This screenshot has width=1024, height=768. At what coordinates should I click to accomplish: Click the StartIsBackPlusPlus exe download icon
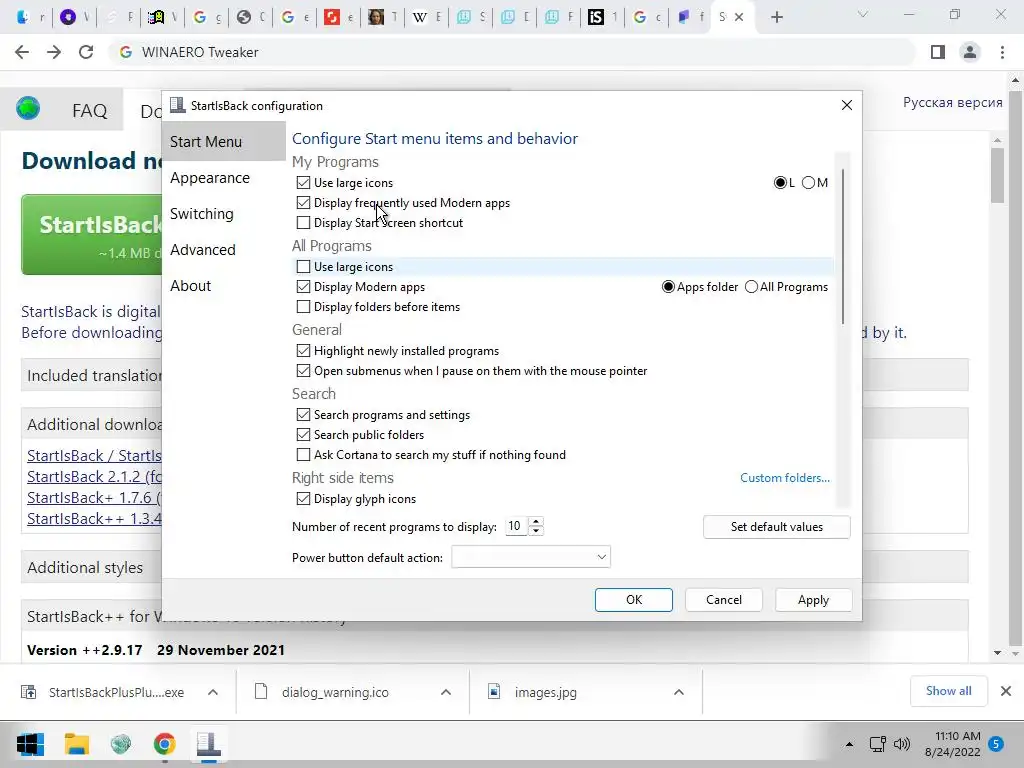[x=28, y=692]
